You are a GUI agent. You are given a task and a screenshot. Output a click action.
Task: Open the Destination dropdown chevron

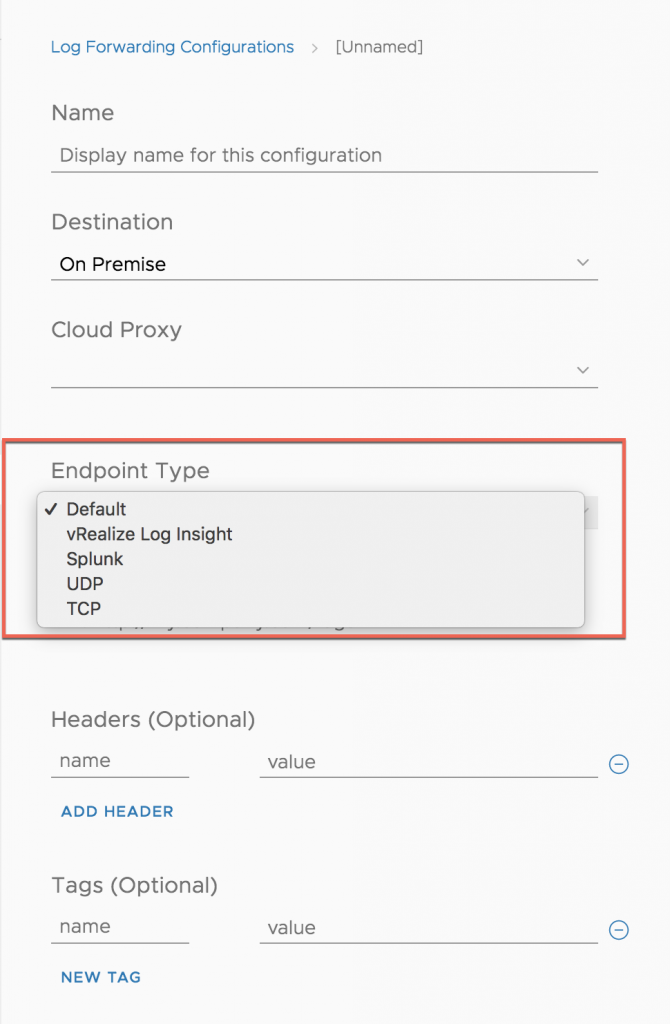[x=582, y=263]
